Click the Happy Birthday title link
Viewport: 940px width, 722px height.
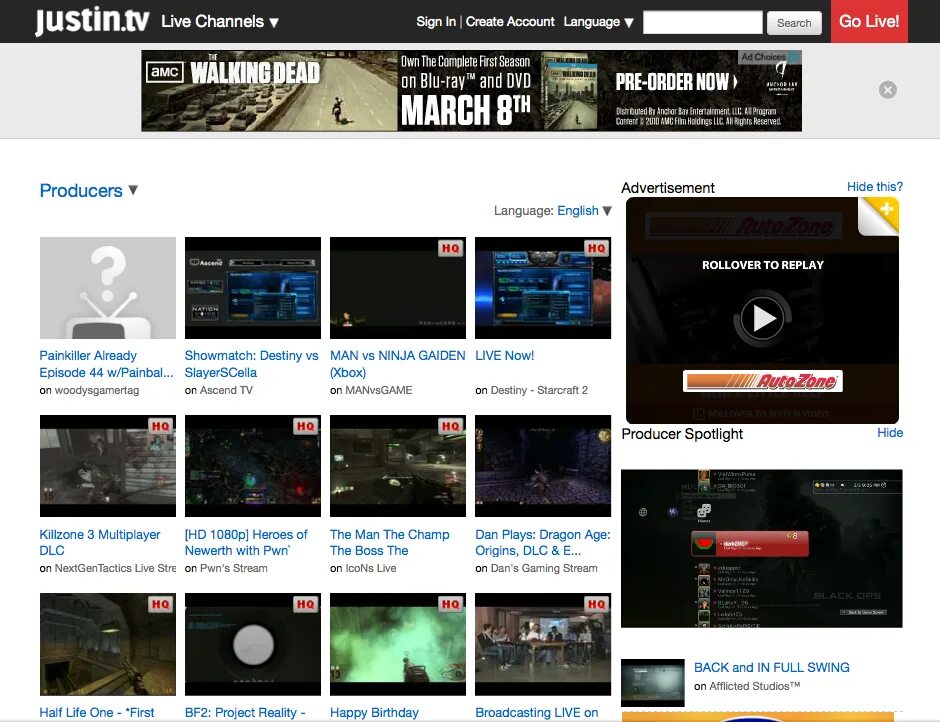click(x=374, y=712)
